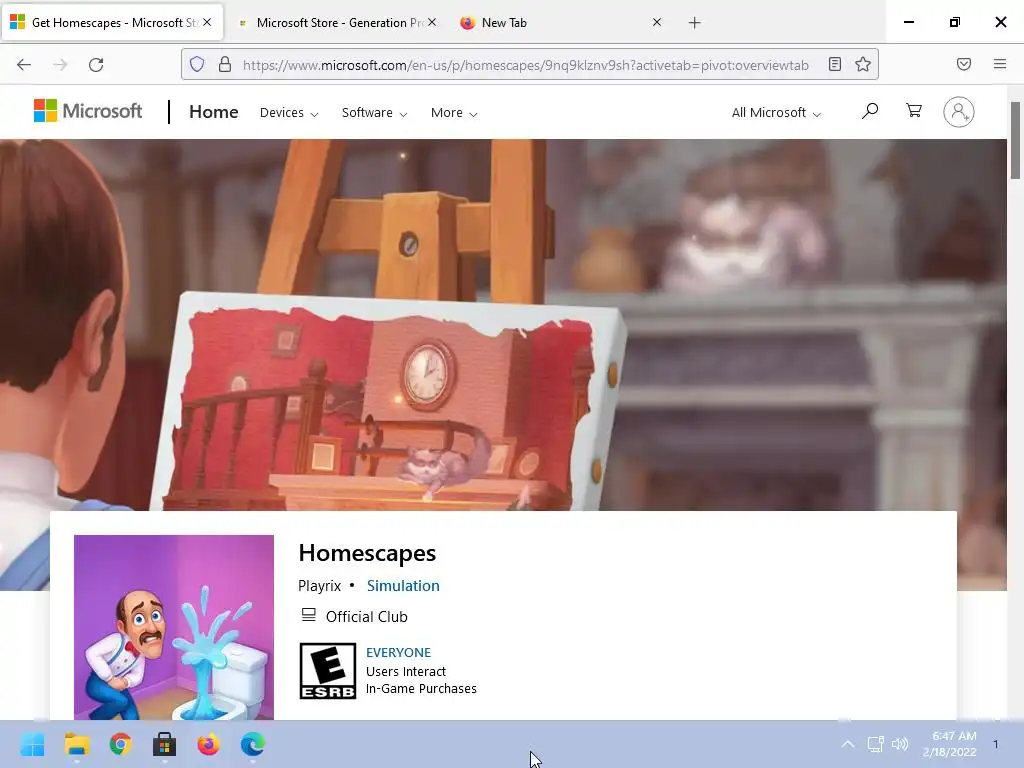Show hidden system tray icons
Image resolution: width=1024 pixels, height=768 pixels.
point(848,744)
